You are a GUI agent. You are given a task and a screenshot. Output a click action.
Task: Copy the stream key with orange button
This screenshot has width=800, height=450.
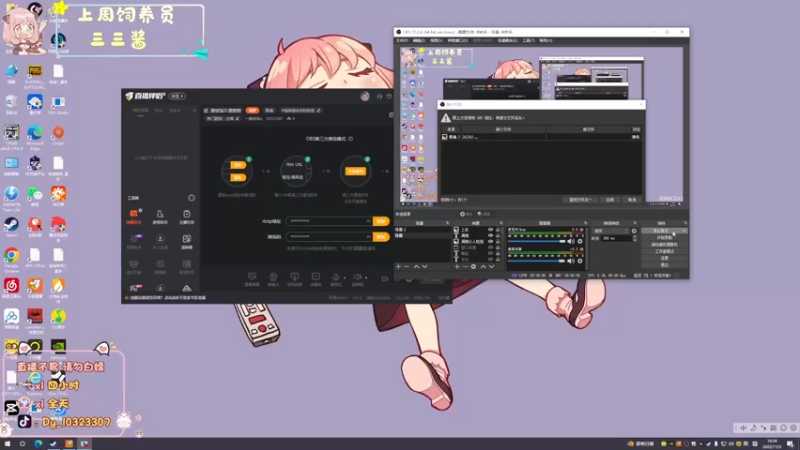(x=381, y=237)
